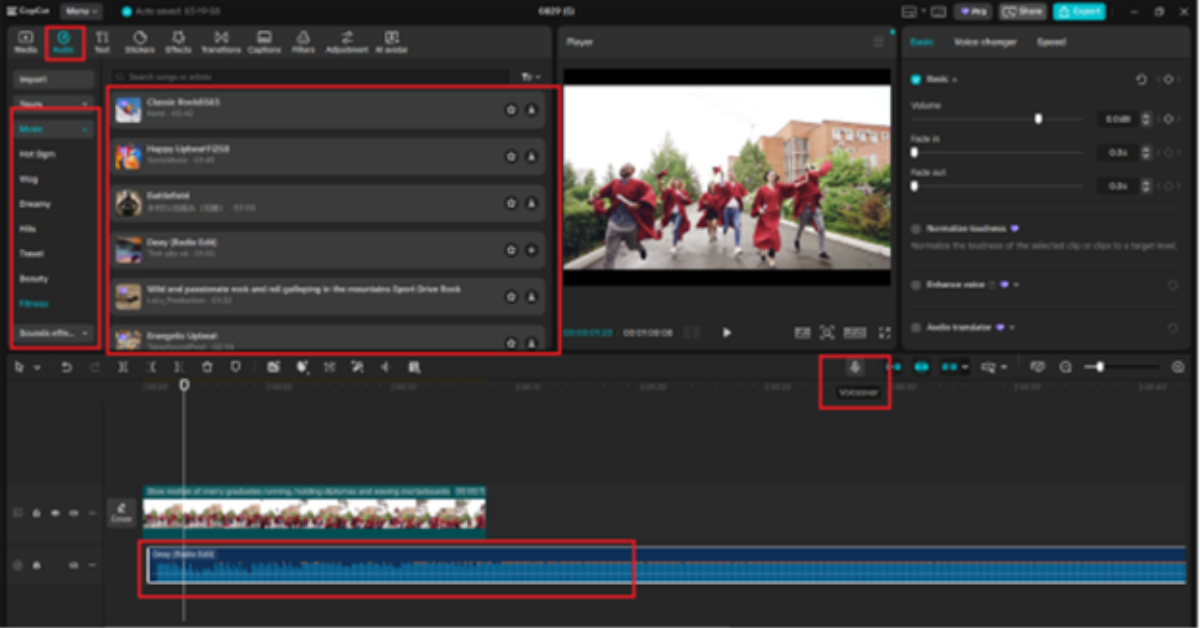Screen dimensions: 1200x628
Task: Download the Classic Rock track
Action: (x=531, y=110)
